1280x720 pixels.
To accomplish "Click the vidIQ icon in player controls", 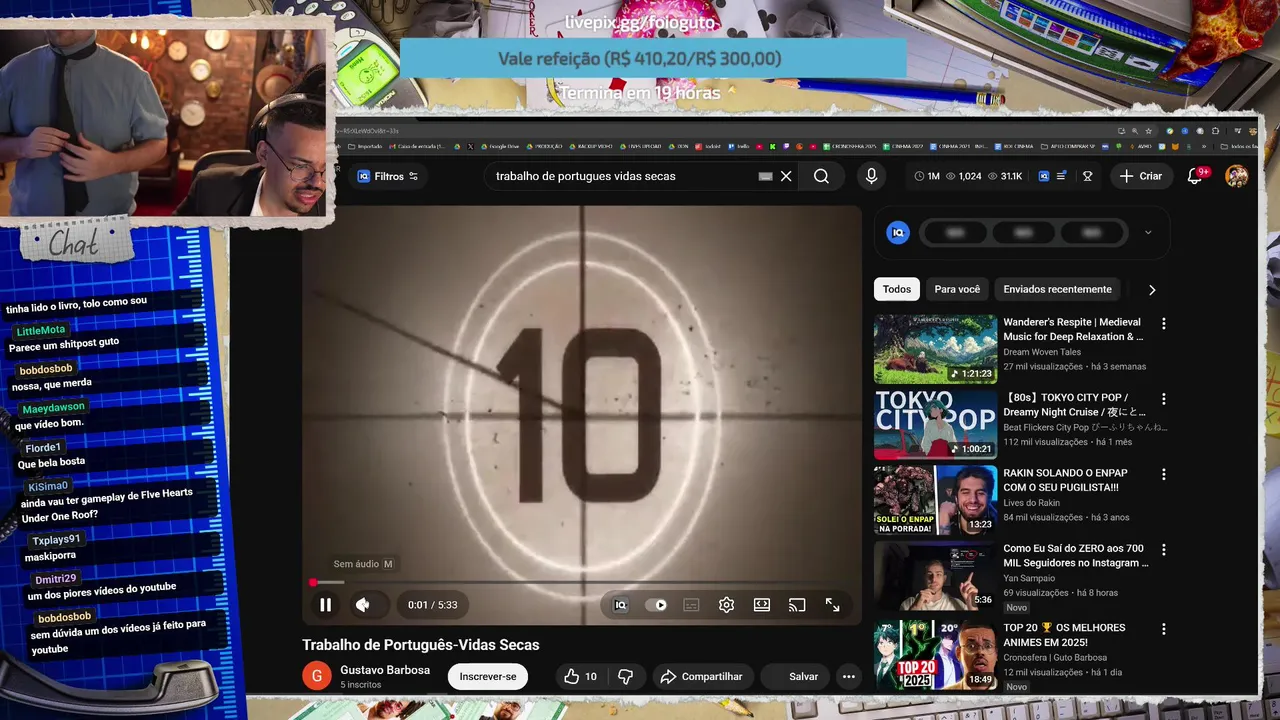I will pos(620,605).
